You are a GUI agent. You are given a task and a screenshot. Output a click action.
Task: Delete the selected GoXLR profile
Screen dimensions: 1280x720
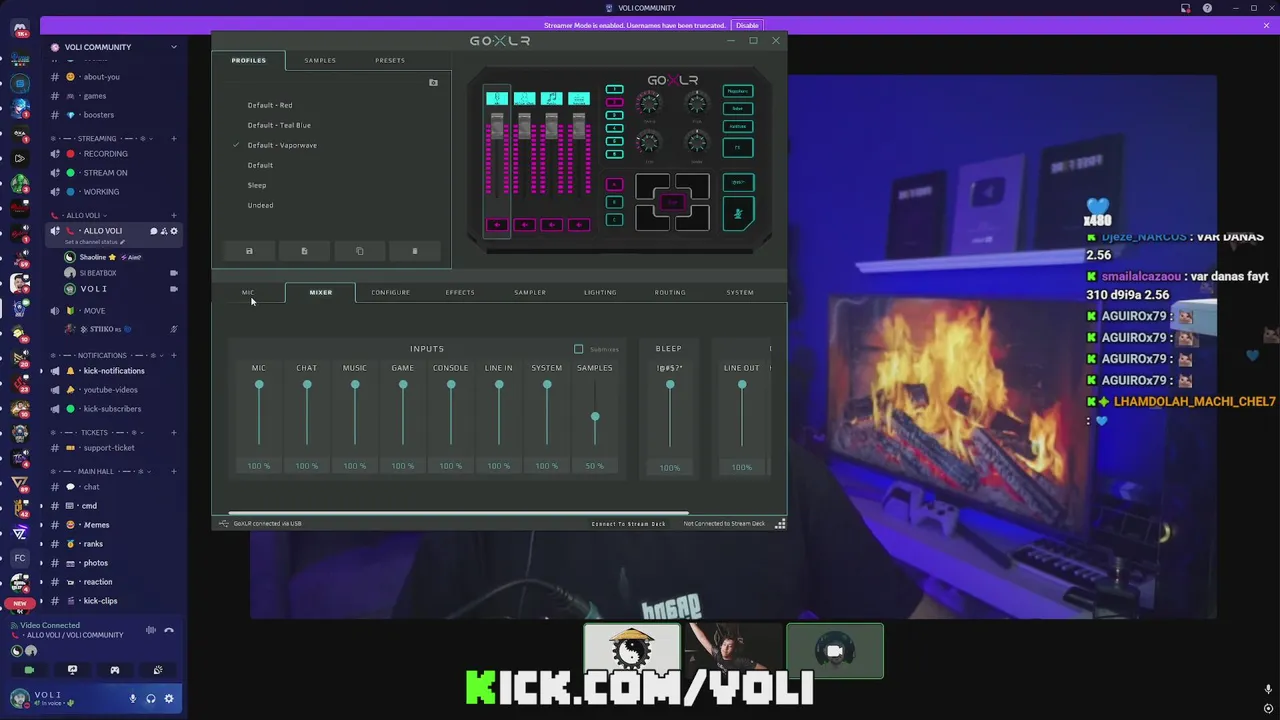(415, 251)
